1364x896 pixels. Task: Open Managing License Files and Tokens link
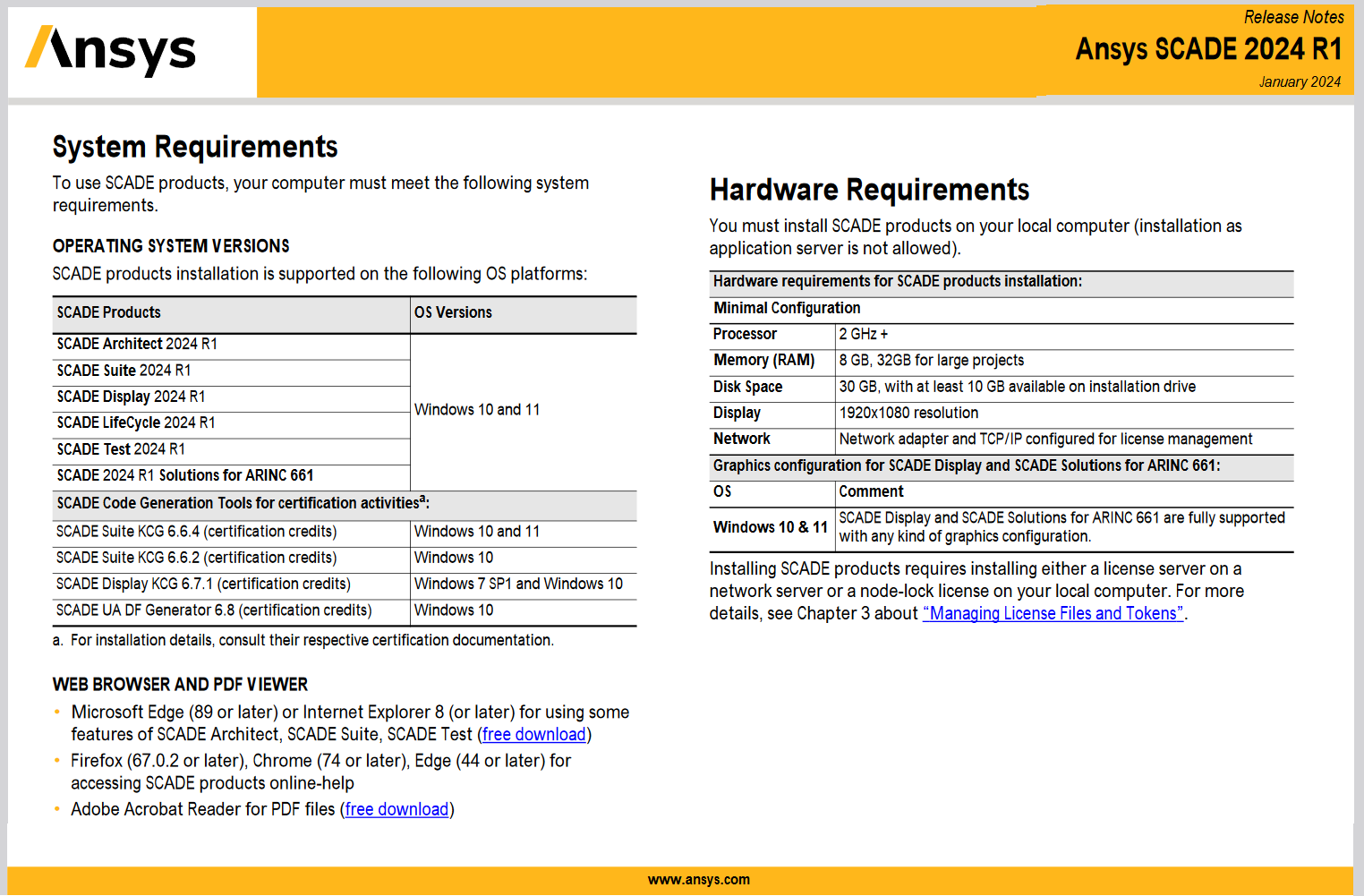pos(1053,613)
